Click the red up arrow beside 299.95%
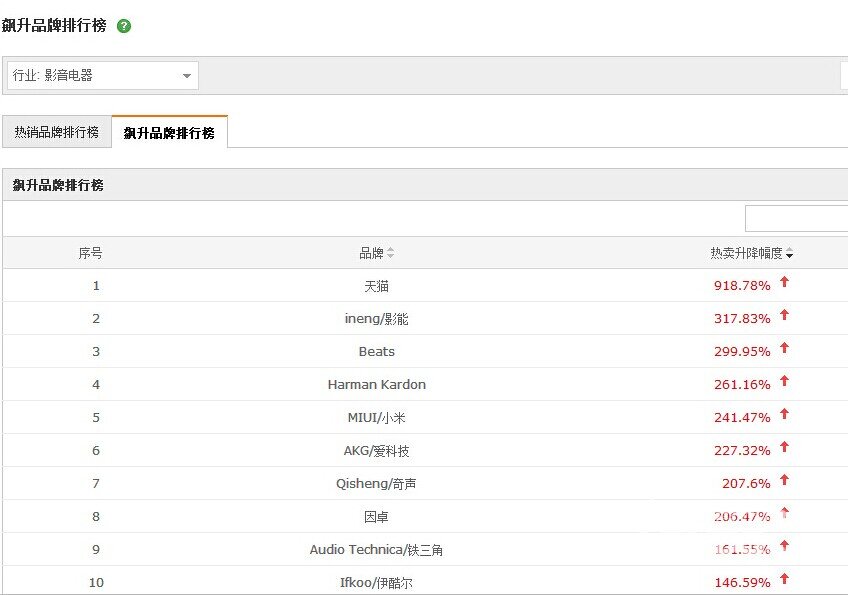Screen dimensions: 848x595 [784, 348]
